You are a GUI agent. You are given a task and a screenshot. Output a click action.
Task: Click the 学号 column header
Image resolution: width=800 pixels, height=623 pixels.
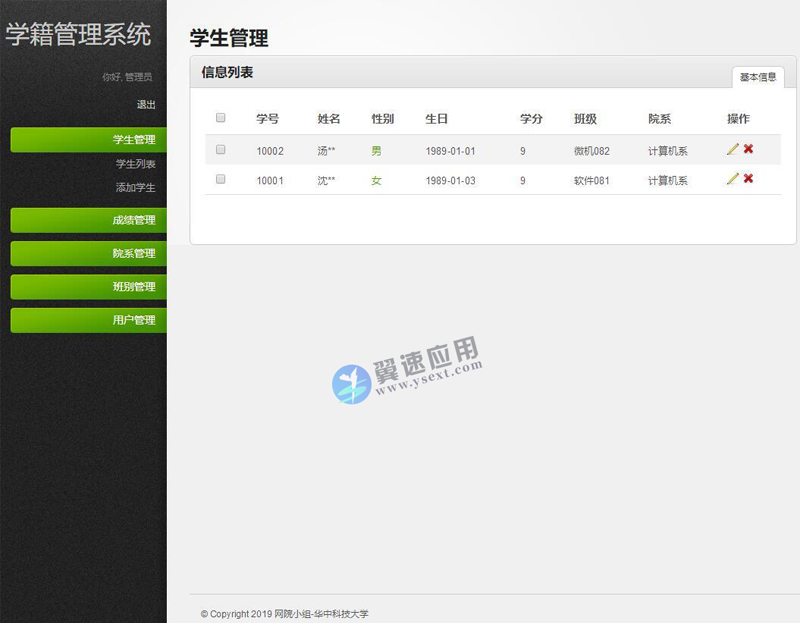point(267,118)
